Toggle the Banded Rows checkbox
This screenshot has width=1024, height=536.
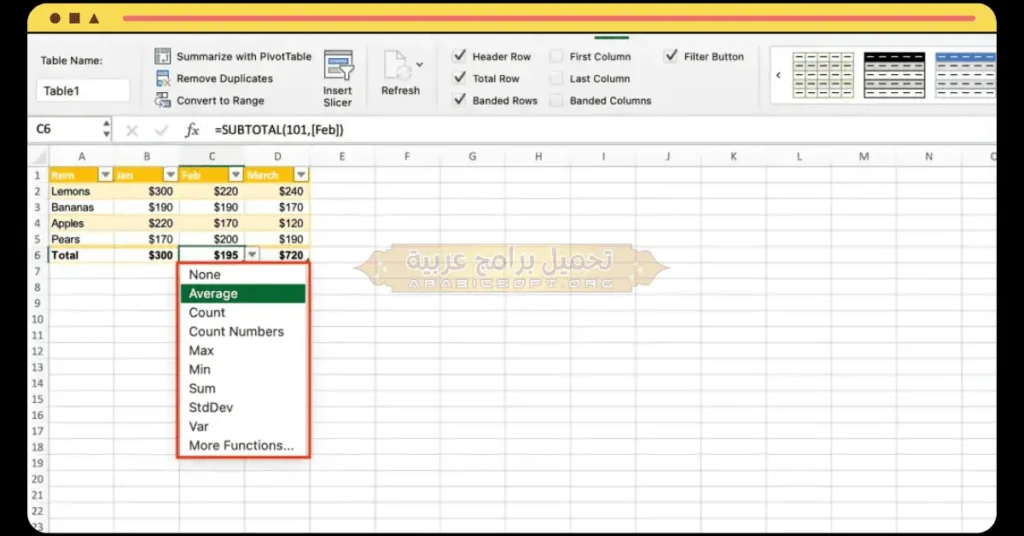(x=460, y=99)
